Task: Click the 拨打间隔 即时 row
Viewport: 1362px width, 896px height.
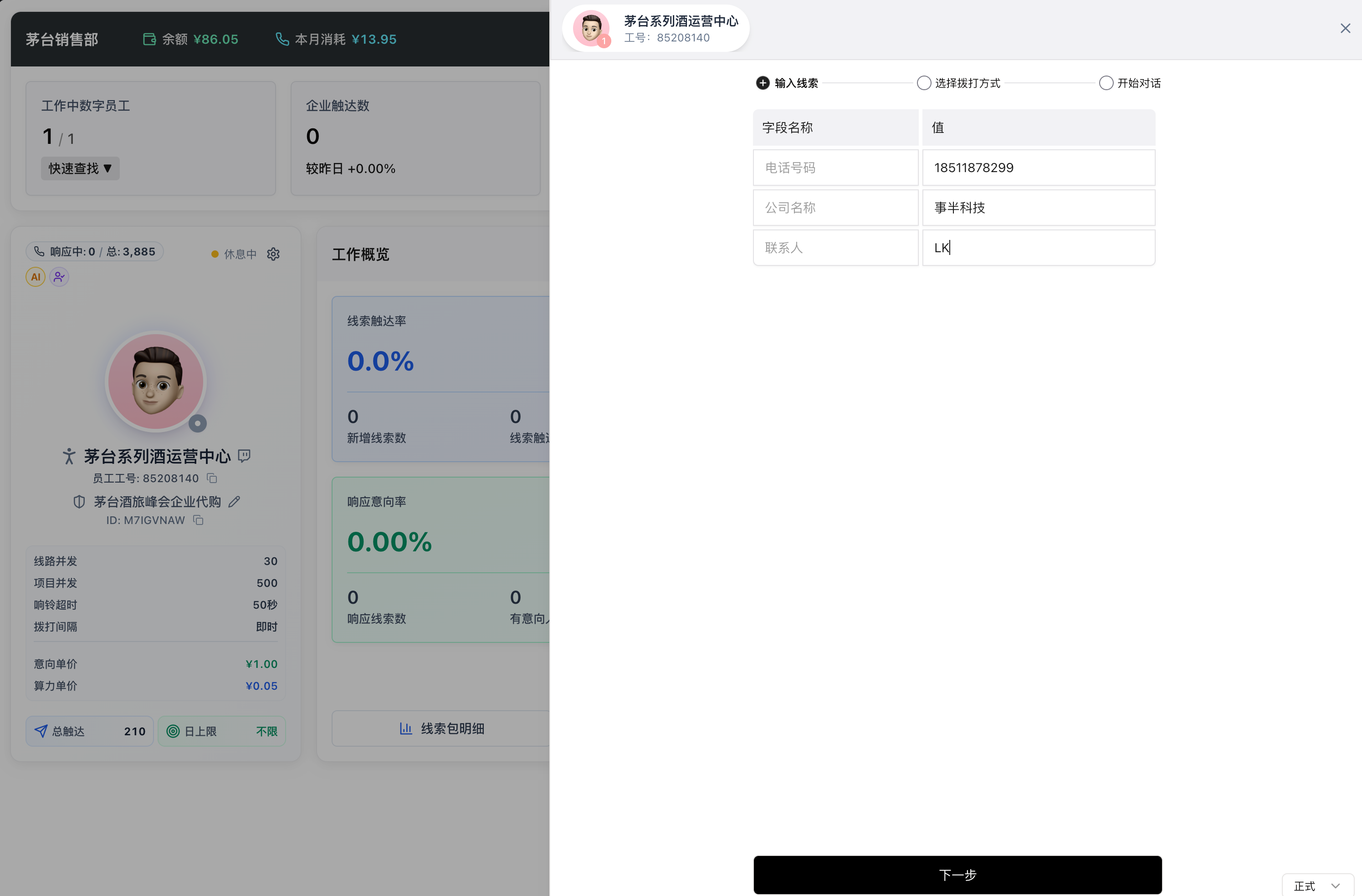Action: pyautogui.click(x=156, y=626)
